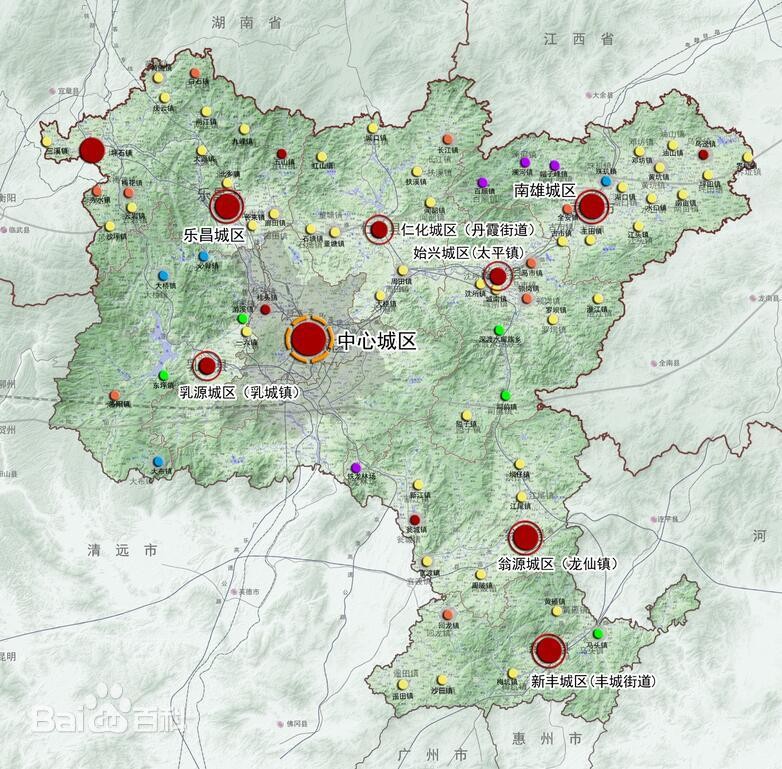Click the orange dot above 回龙镇
Viewport: 782px width, 769px height.
pyautogui.click(x=448, y=614)
